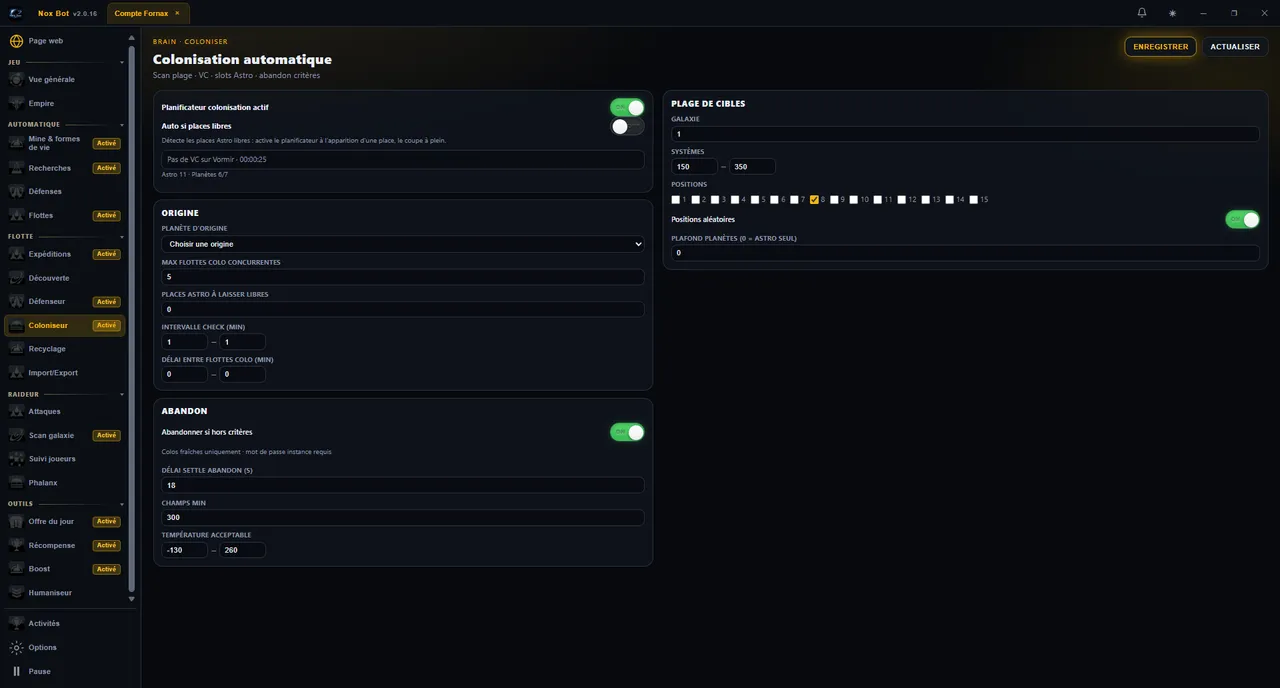
Task: Click the Empire sidebar icon
Action: click(16, 103)
